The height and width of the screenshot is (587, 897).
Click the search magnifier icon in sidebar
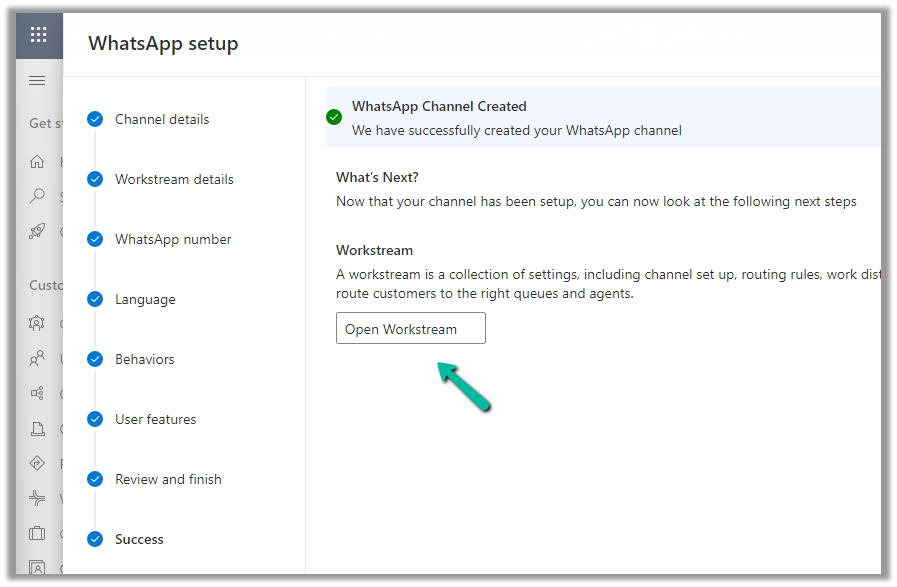[x=37, y=196]
